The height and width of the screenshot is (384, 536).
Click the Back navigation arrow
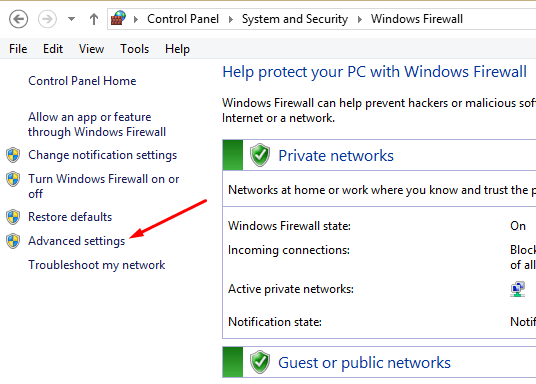pyautogui.click(x=18, y=19)
